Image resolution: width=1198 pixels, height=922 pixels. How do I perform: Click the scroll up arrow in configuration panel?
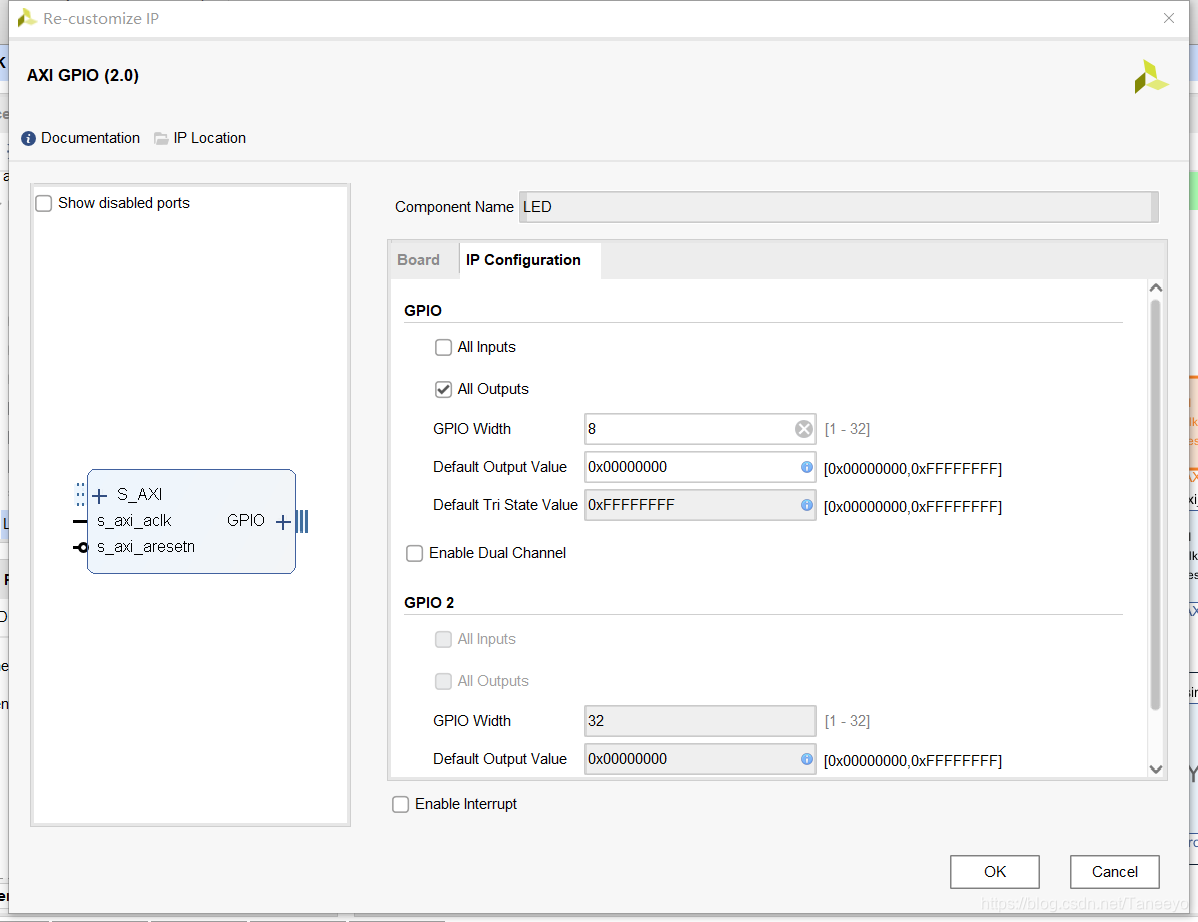coord(1156,288)
